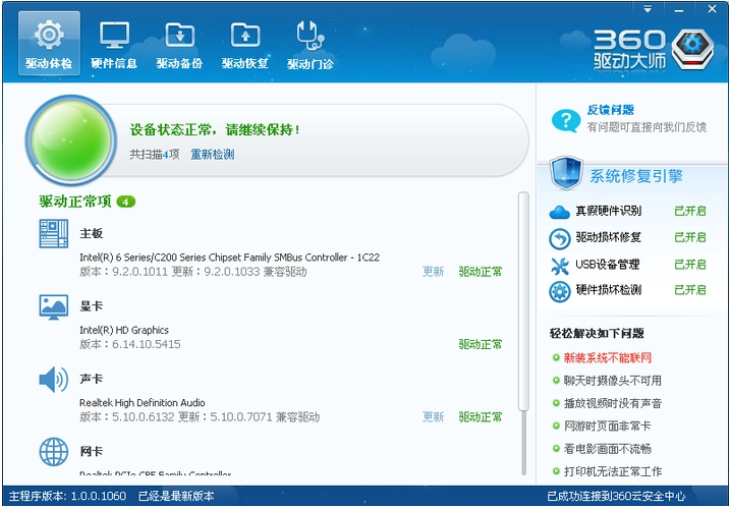
Task: Open the 驱动门诊 stethoscope tab
Action: [310, 43]
